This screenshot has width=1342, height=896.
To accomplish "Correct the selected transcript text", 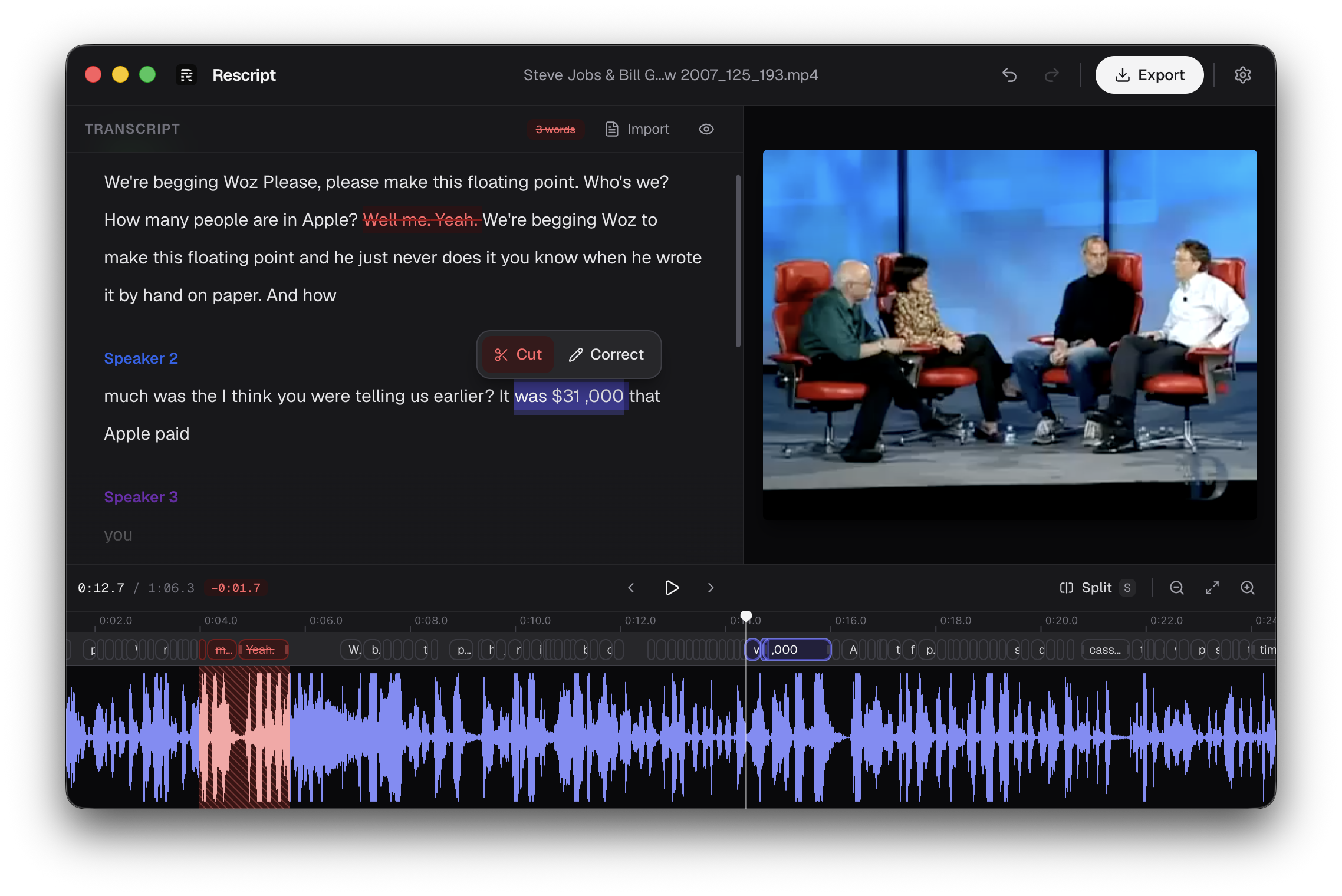I will pos(606,354).
